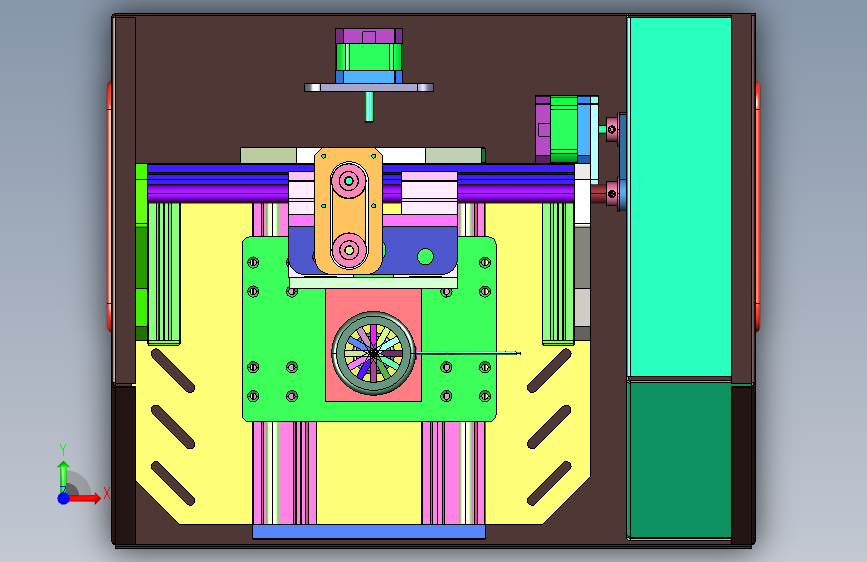This screenshot has width=867, height=562.
Task: Click the blue Z axis ball of the triad
Action: [64, 498]
